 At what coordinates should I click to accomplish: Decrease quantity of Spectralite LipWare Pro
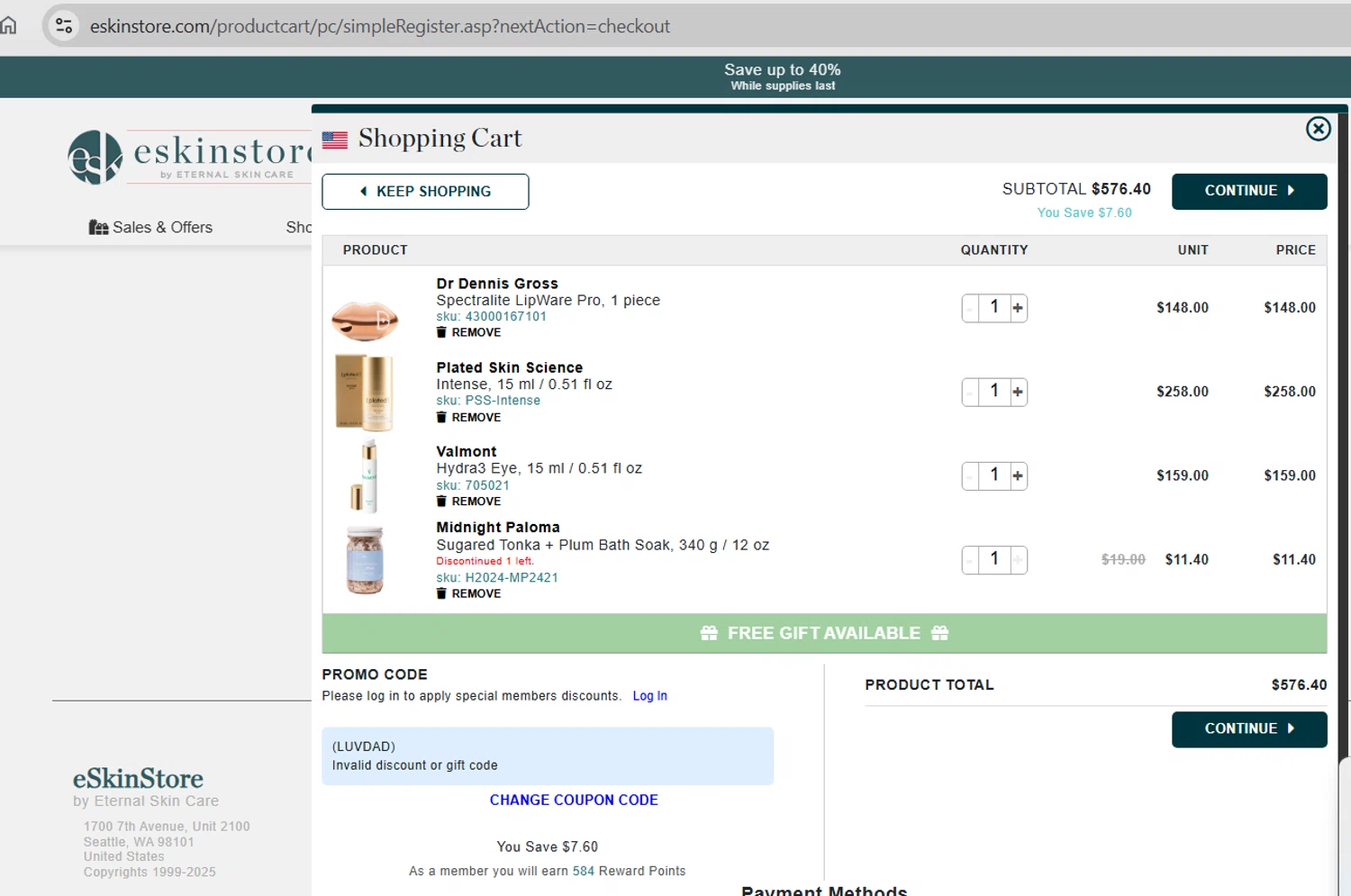(970, 308)
